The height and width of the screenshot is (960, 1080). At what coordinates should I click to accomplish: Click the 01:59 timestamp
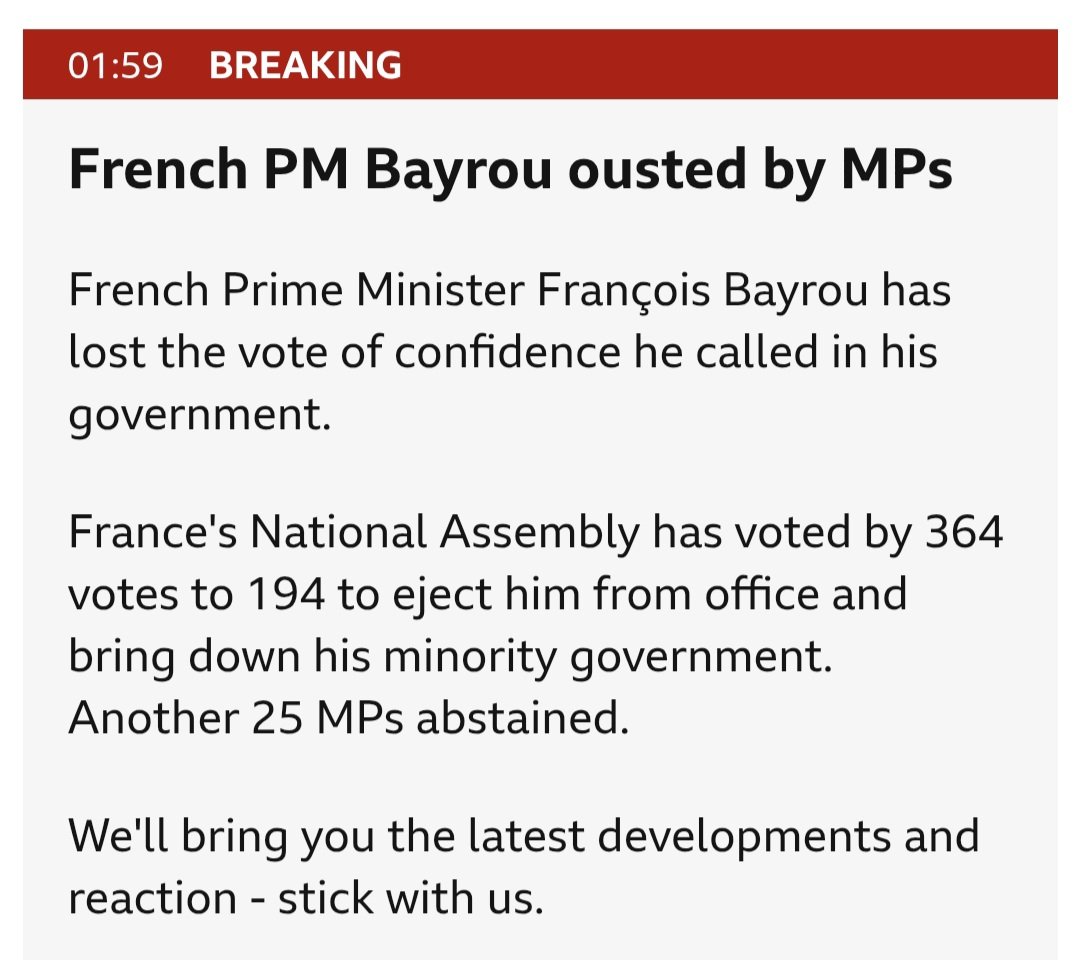coord(114,66)
